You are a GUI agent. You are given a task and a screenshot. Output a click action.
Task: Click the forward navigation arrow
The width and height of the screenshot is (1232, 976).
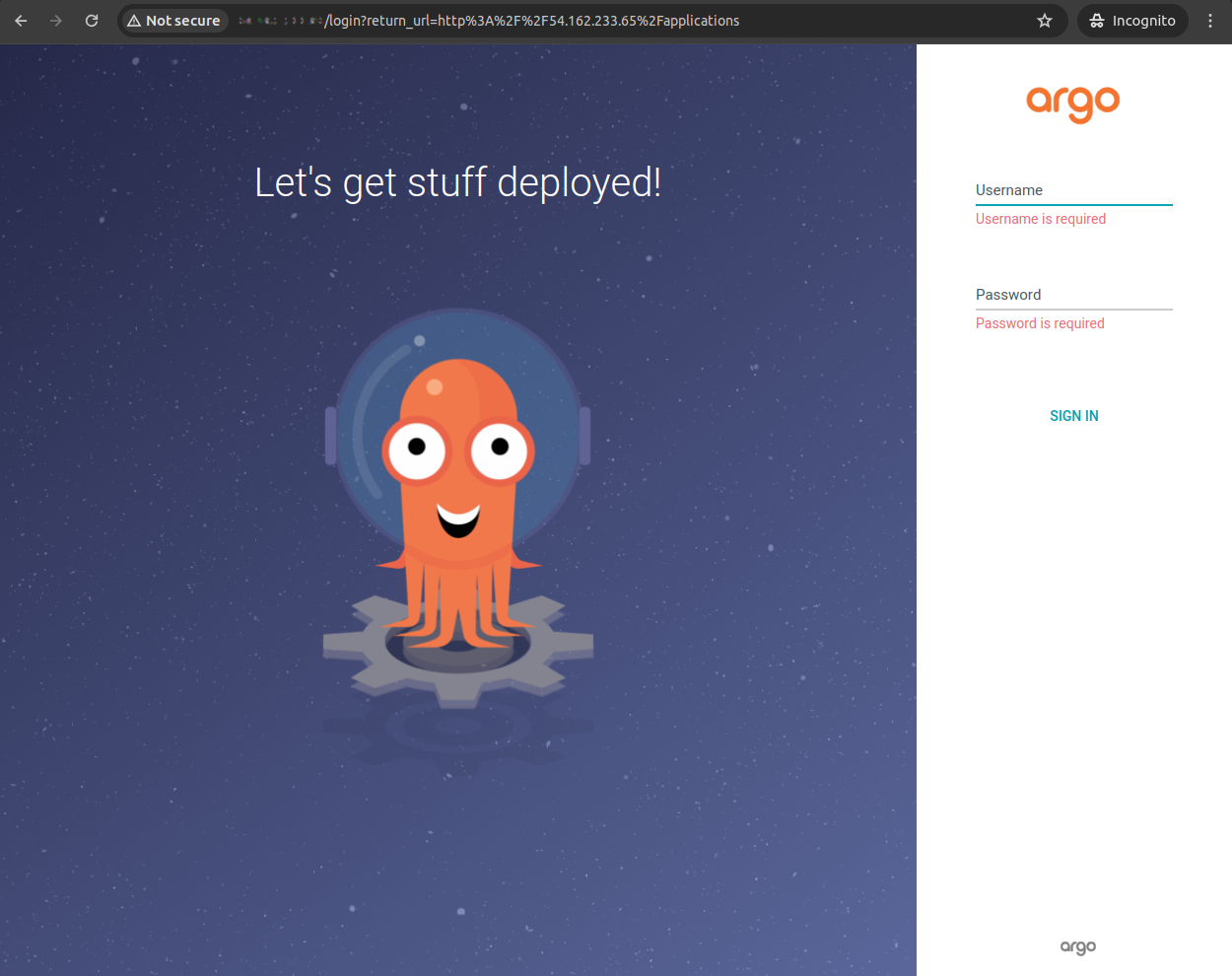point(56,21)
